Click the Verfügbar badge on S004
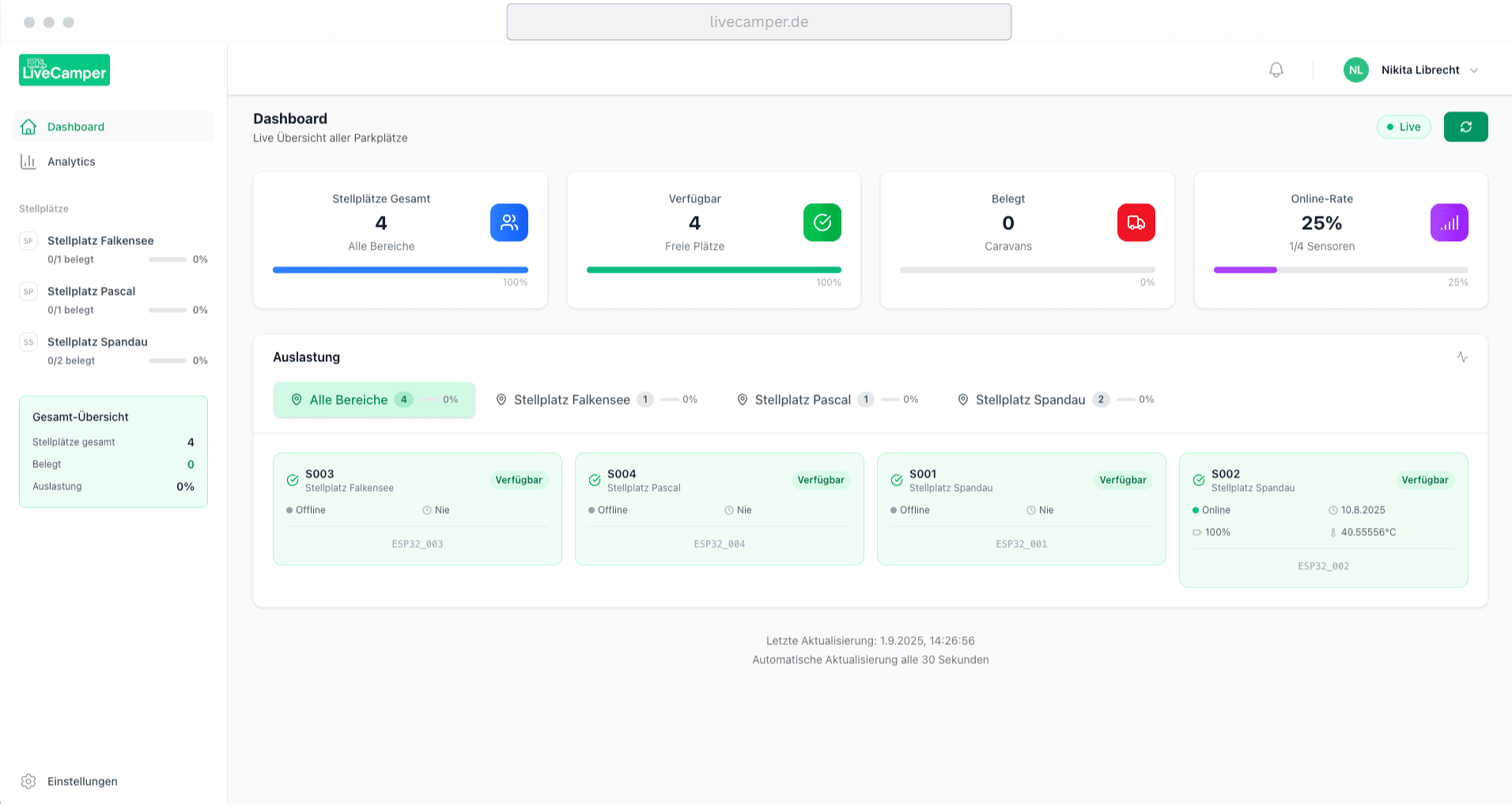 click(x=820, y=480)
